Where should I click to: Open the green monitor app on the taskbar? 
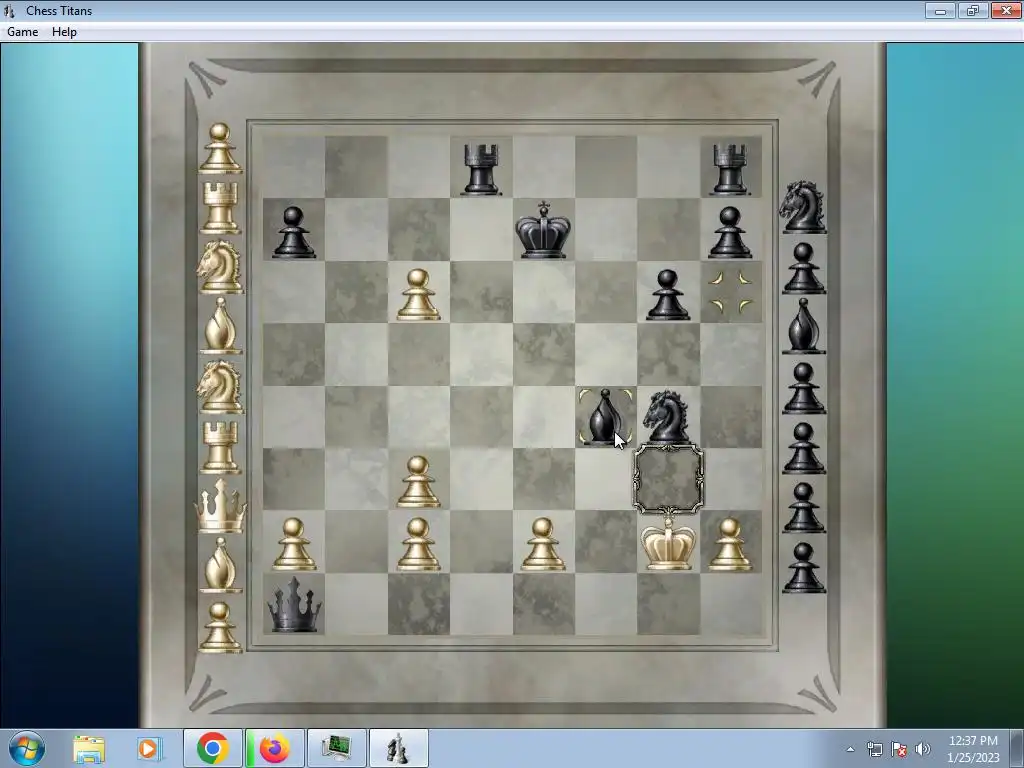pyautogui.click(x=336, y=748)
